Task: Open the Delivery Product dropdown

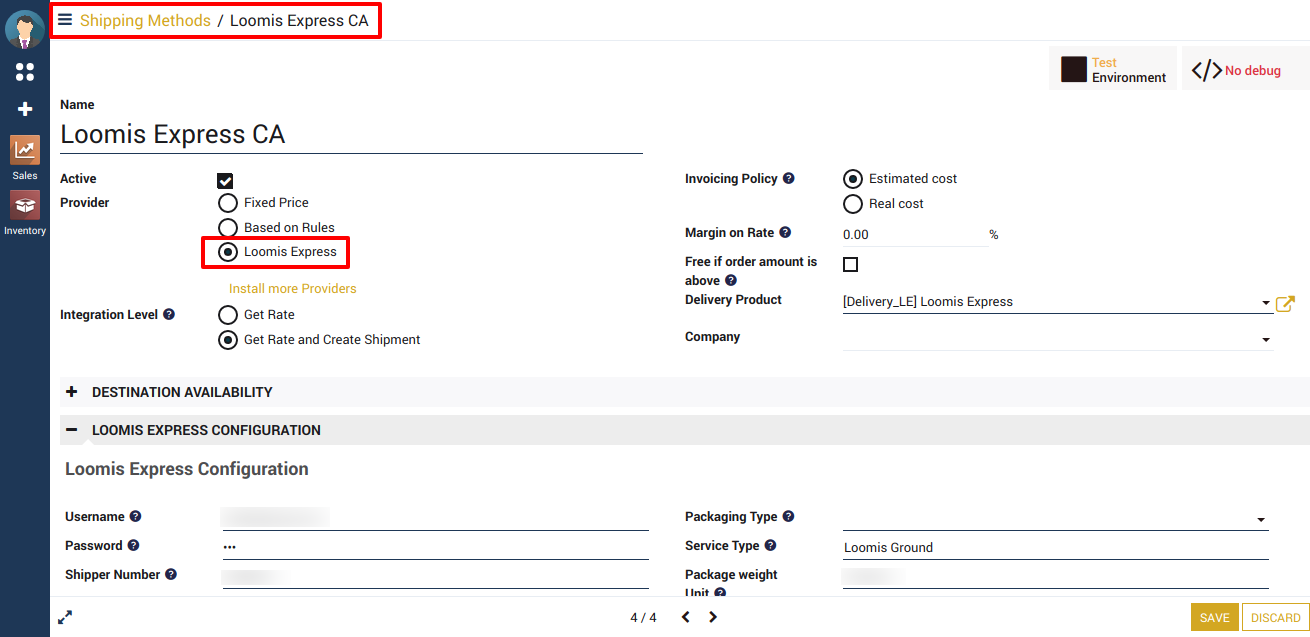Action: (x=1265, y=302)
